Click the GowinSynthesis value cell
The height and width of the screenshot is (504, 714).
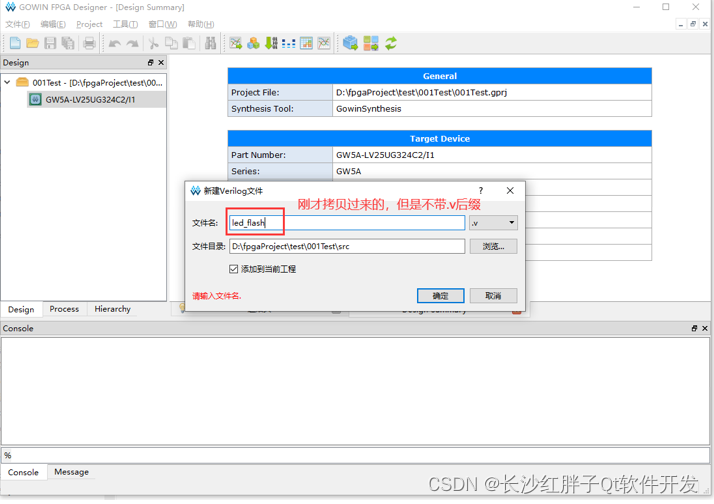pos(492,109)
